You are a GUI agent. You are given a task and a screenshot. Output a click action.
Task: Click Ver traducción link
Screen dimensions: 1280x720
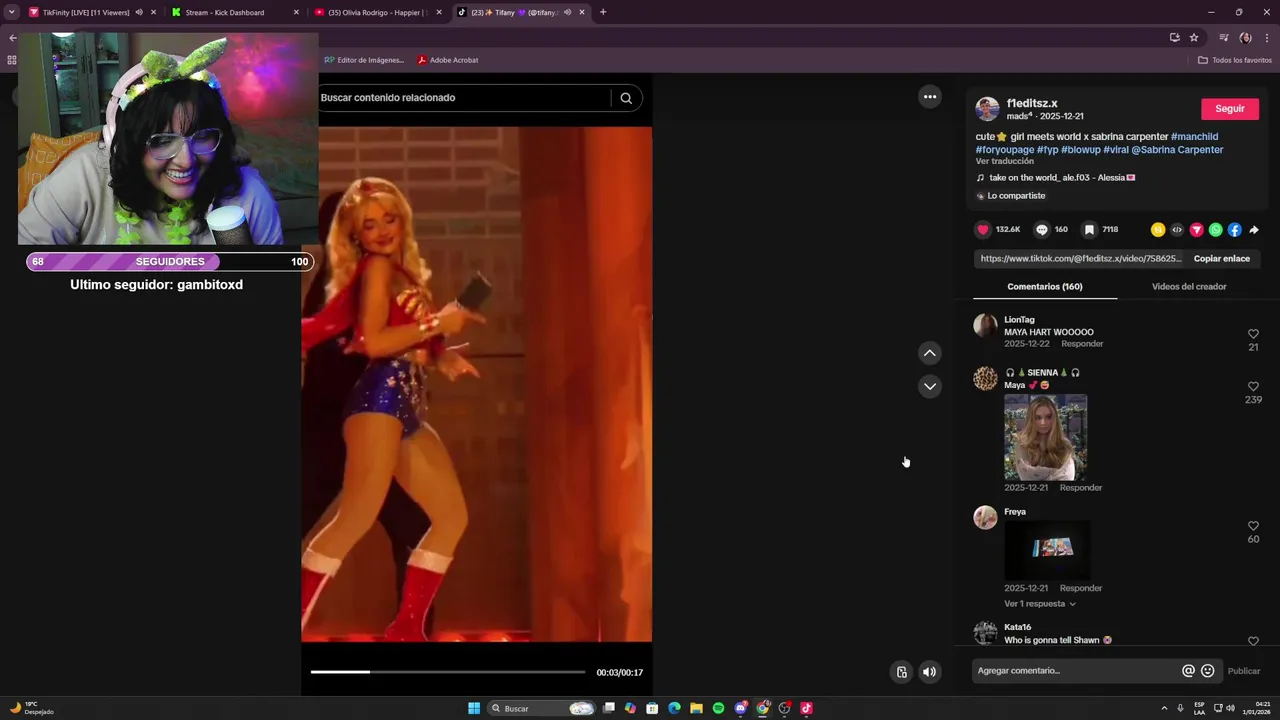[x=1005, y=161]
